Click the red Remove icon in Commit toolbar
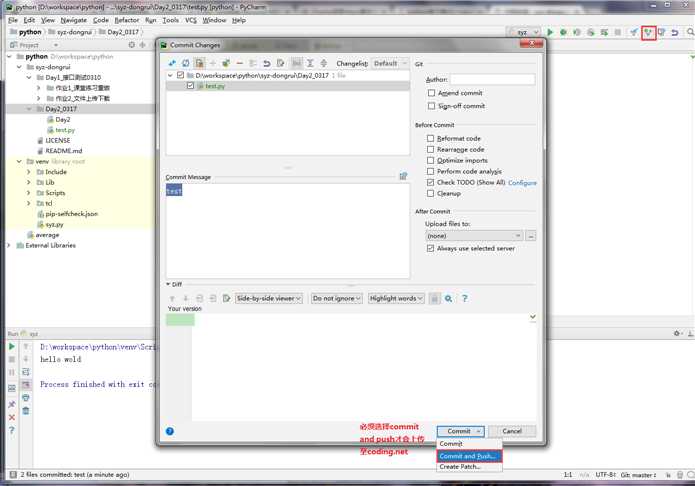Screen dimensions: 695x486 point(240,63)
